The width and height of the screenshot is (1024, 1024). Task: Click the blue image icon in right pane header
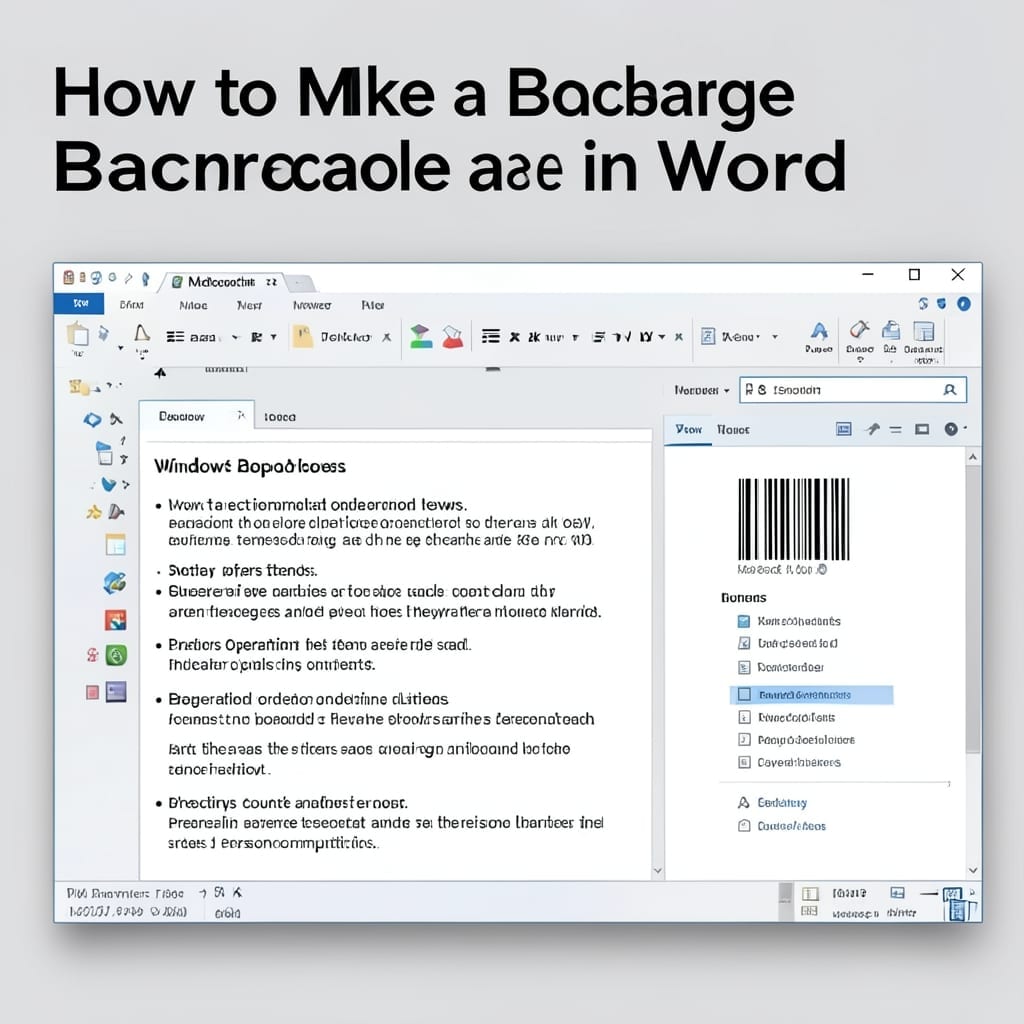tap(844, 429)
